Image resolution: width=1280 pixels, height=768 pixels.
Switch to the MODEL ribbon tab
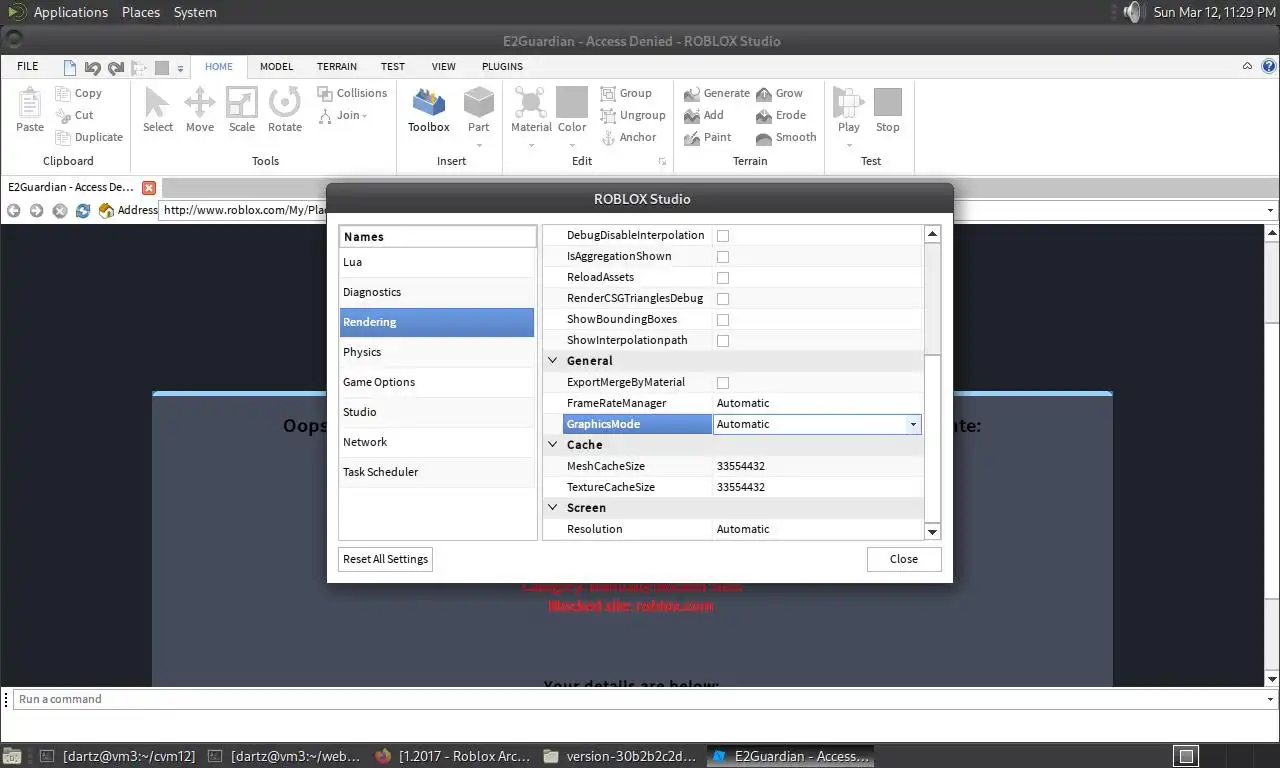tap(276, 66)
